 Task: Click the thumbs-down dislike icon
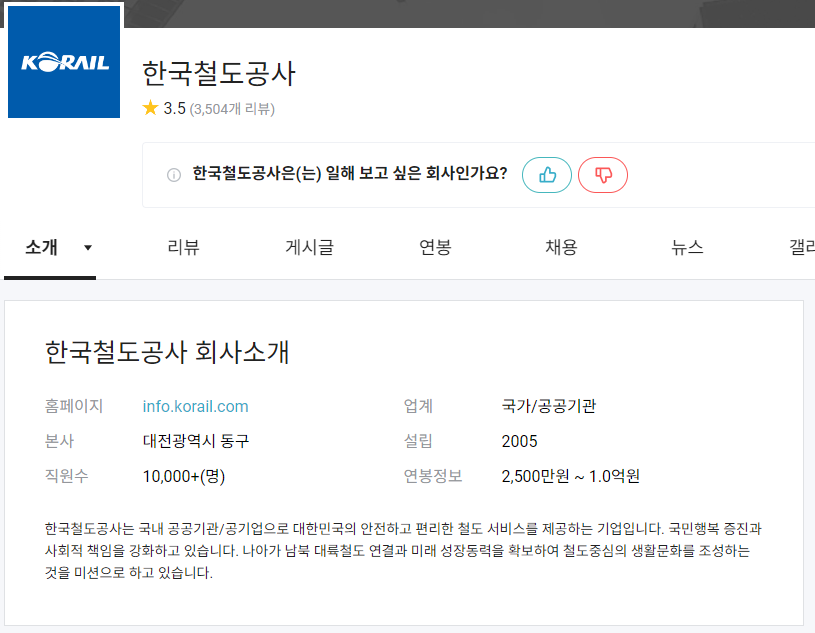[x=603, y=175]
